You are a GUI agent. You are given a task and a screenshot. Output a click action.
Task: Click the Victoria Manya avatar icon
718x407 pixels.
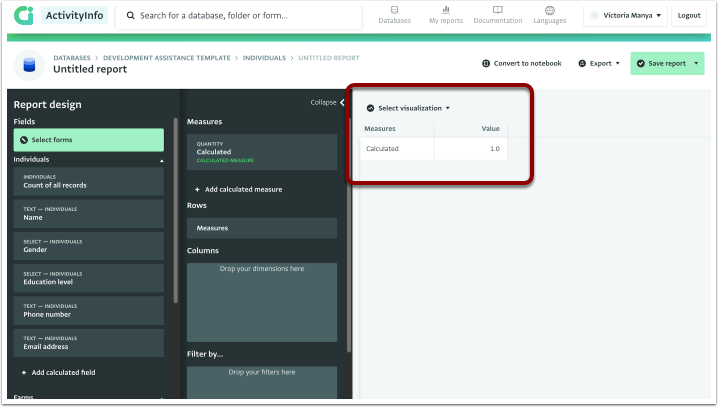click(594, 16)
